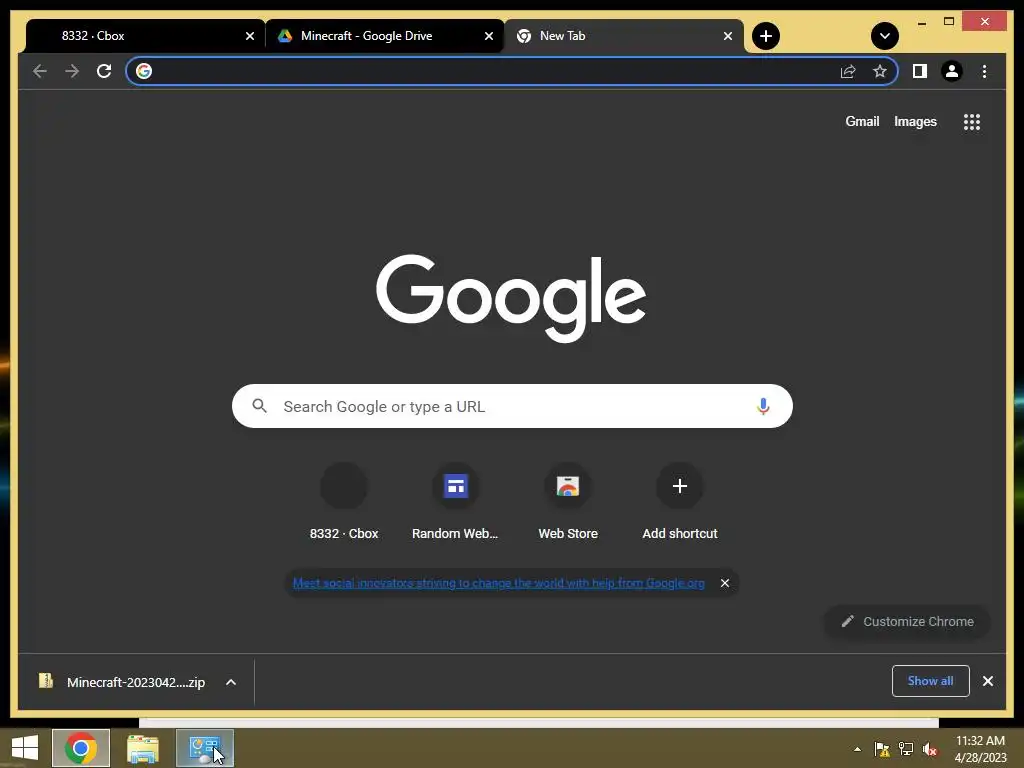This screenshot has height=768, width=1024.
Task: Switch to the 8332 · Cbox tab
Action: pos(144,36)
